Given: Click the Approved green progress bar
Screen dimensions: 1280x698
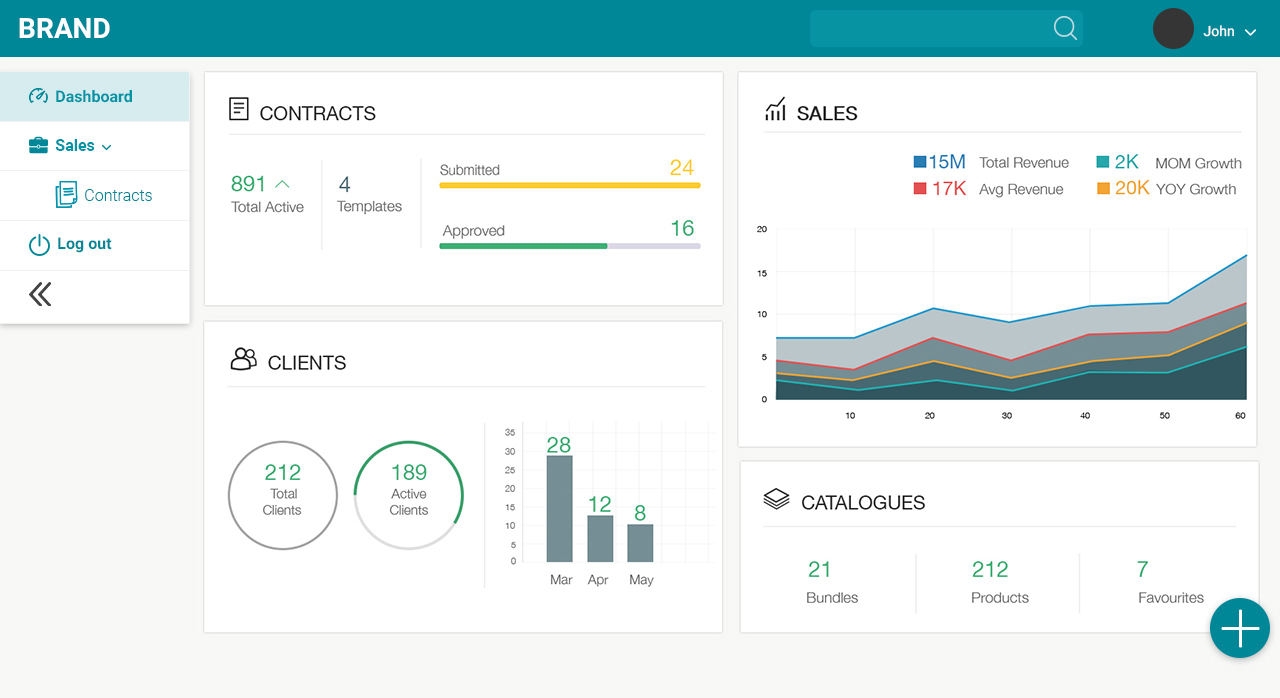Looking at the screenshot, I should click(569, 246).
